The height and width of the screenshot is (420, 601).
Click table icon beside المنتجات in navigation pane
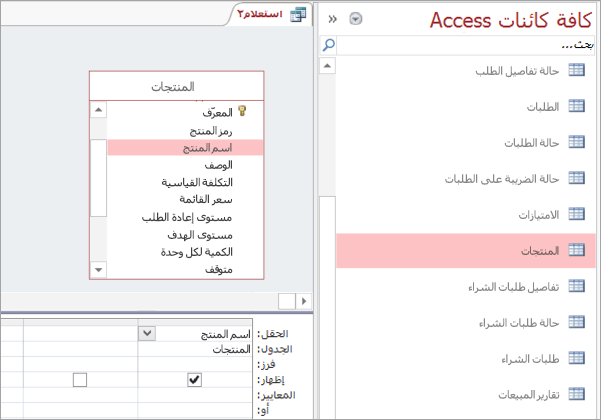click(576, 250)
